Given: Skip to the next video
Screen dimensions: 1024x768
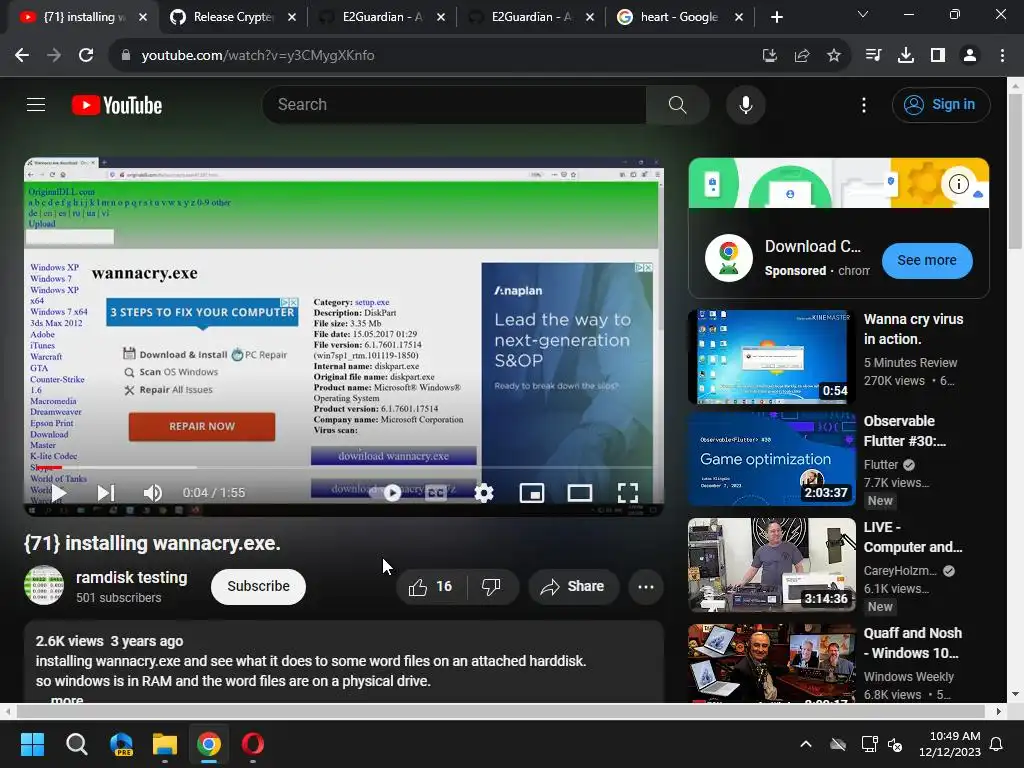Looking at the screenshot, I should point(106,492).
